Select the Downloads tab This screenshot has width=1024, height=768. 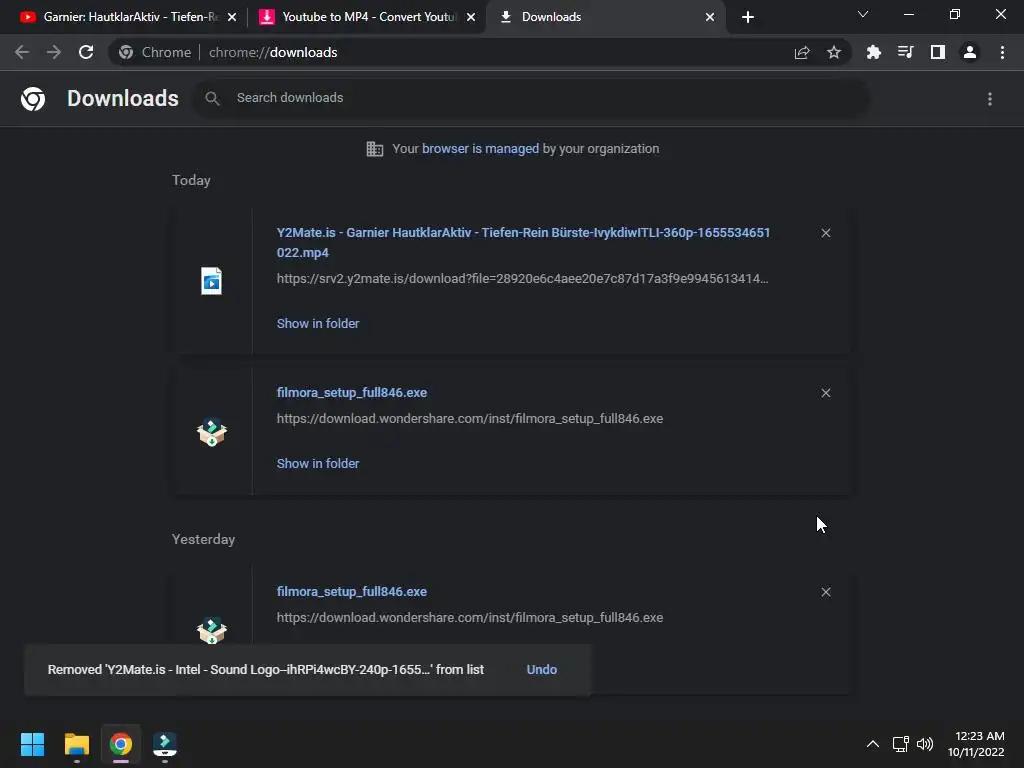(604, 17)
